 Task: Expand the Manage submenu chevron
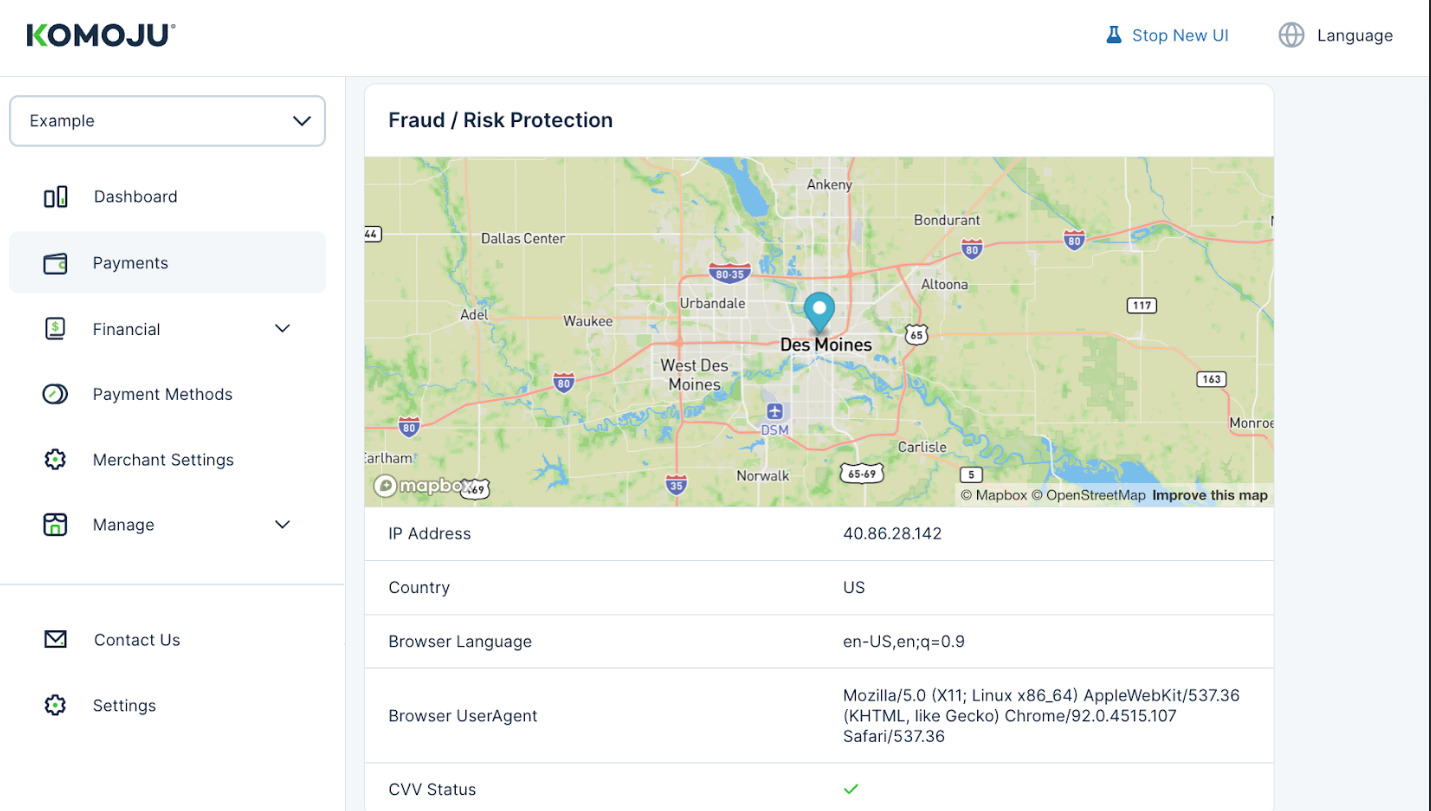[283, 525]
